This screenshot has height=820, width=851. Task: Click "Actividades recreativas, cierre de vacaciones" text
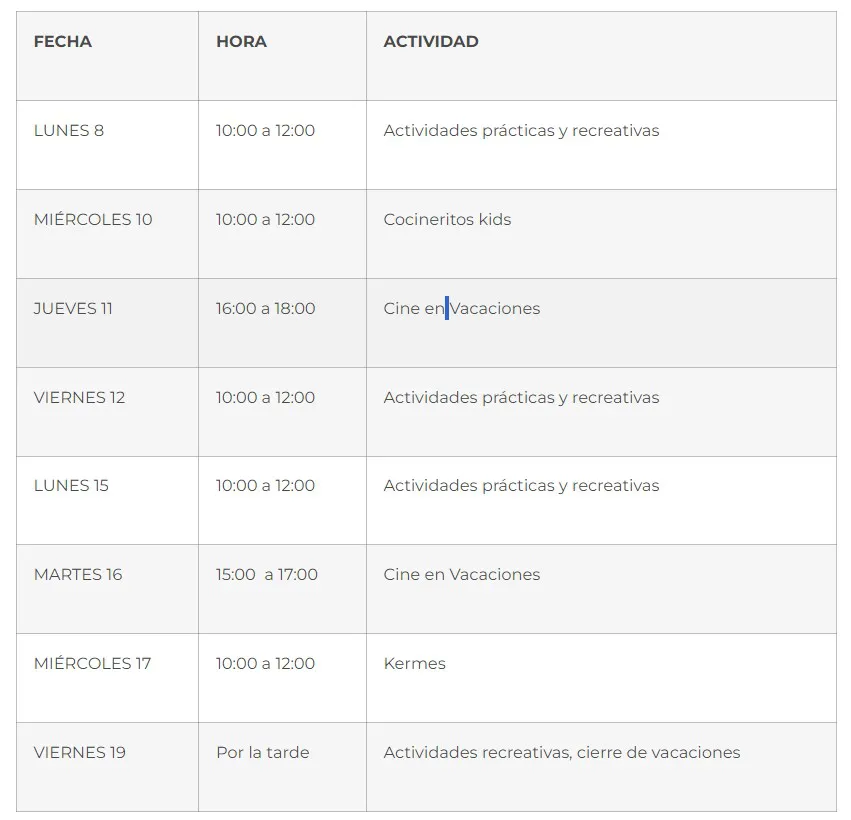pos(561,753)
